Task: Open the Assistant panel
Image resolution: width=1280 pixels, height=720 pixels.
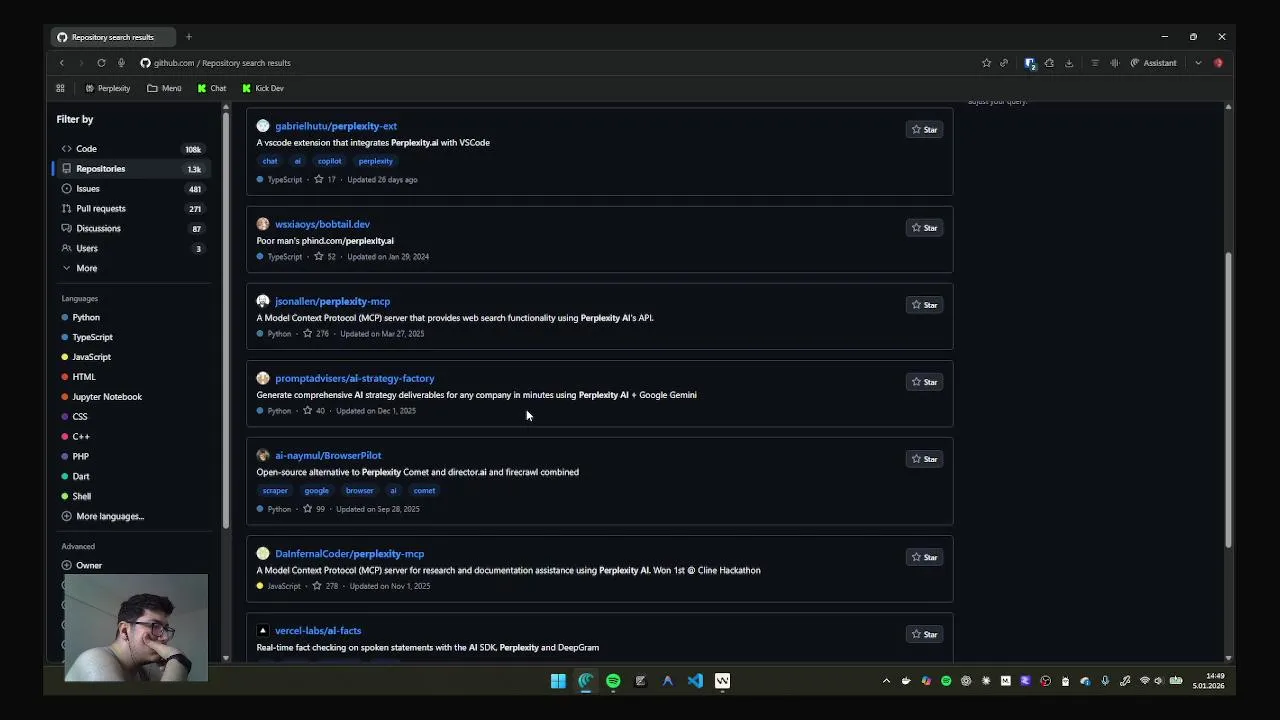Action: tap(1153, 63)
